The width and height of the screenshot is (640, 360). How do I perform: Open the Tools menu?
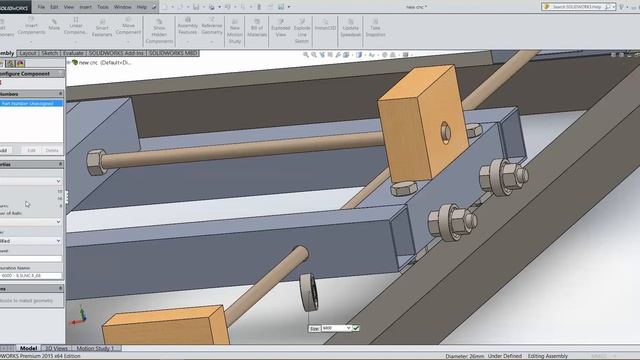click(103, 7)
